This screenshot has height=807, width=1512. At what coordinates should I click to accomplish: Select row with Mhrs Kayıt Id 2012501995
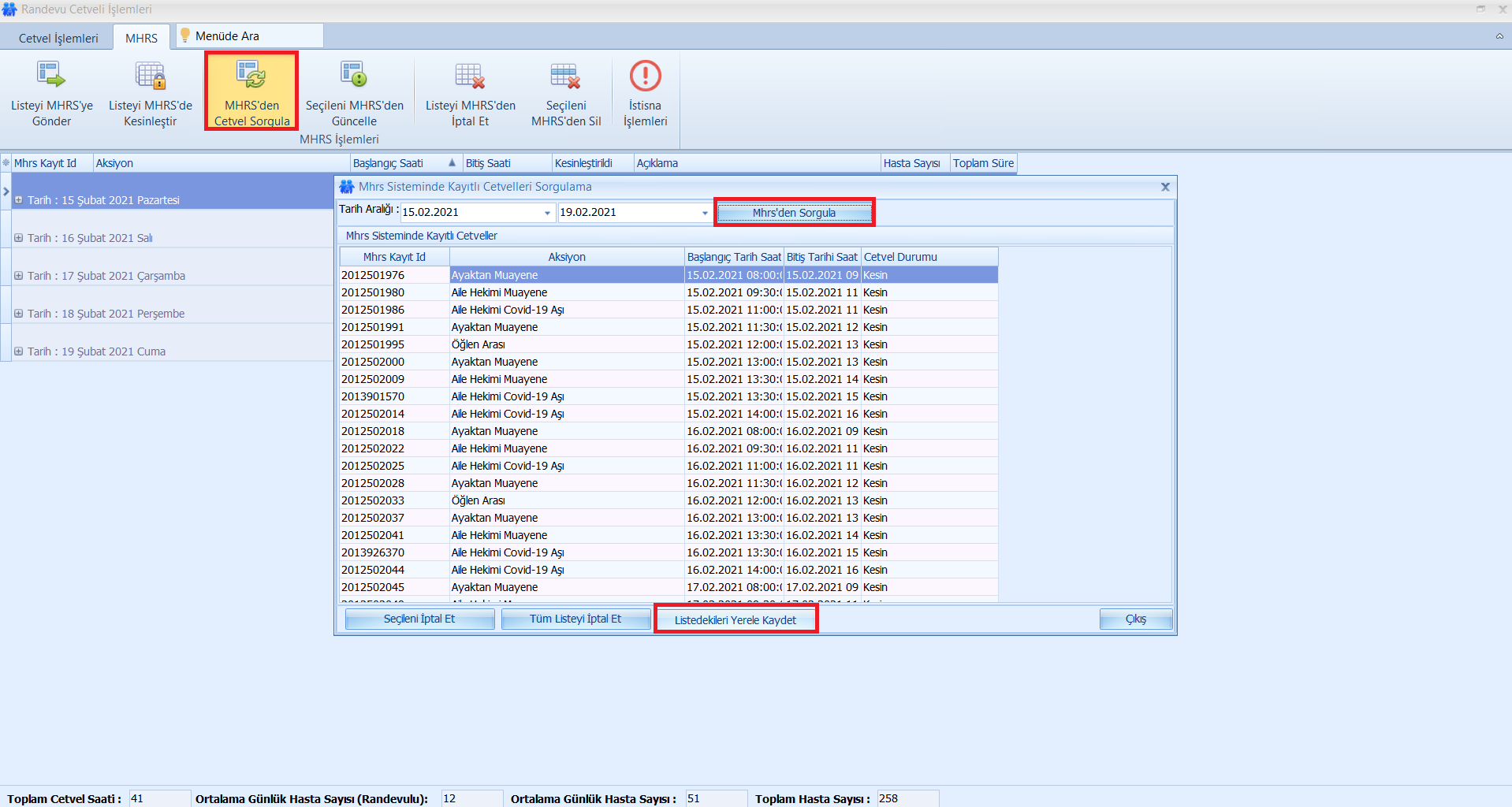pos(373,344)
